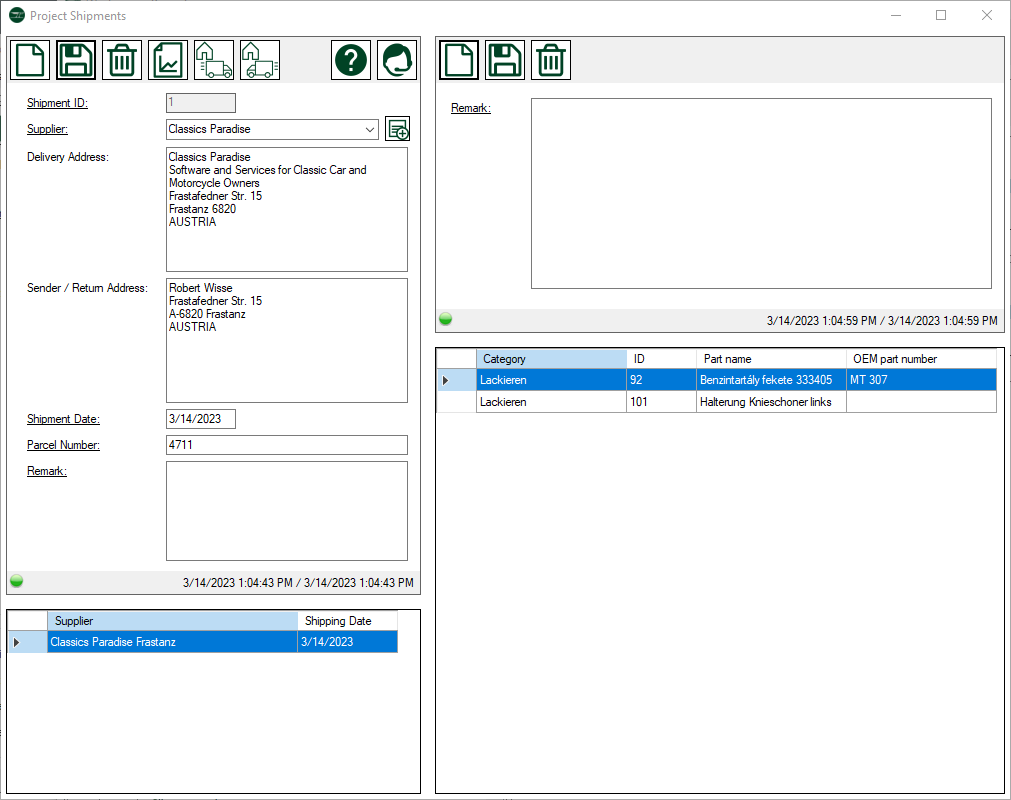Minimize the Project Shipments window
The height and width of the screenshot is (800, 1011).
click(896, 15)
